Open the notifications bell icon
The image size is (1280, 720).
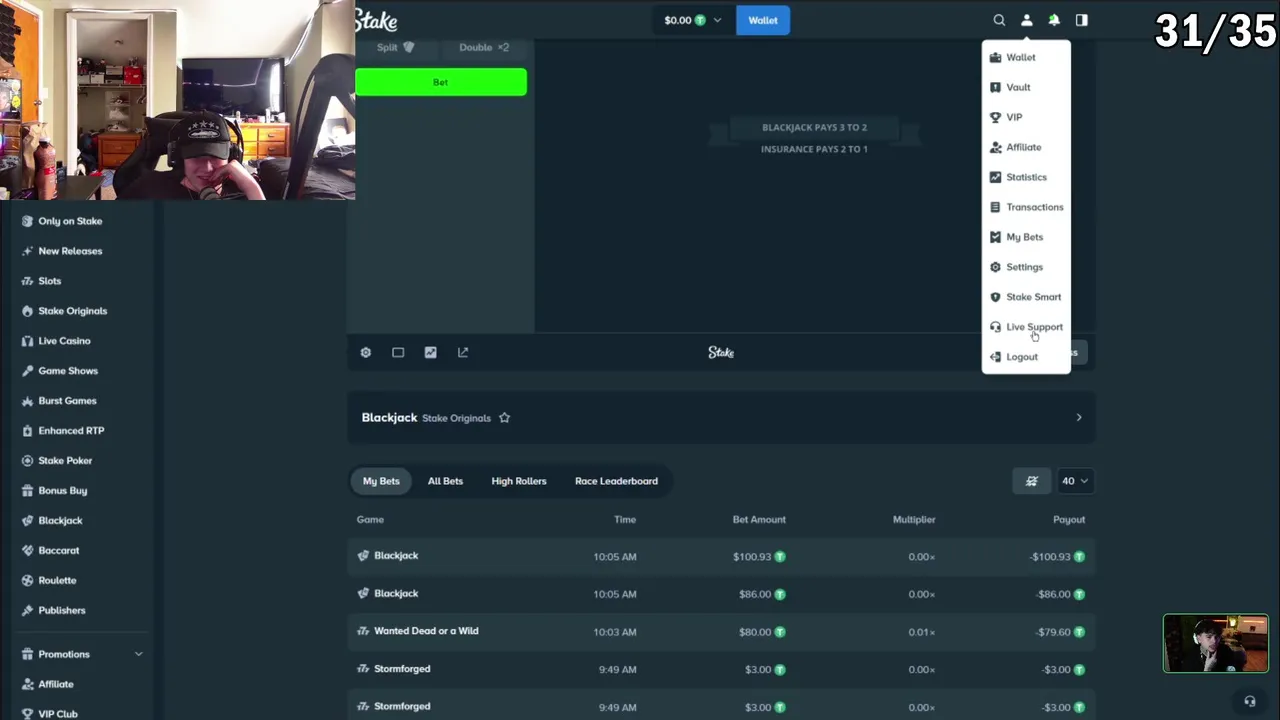1054,20
